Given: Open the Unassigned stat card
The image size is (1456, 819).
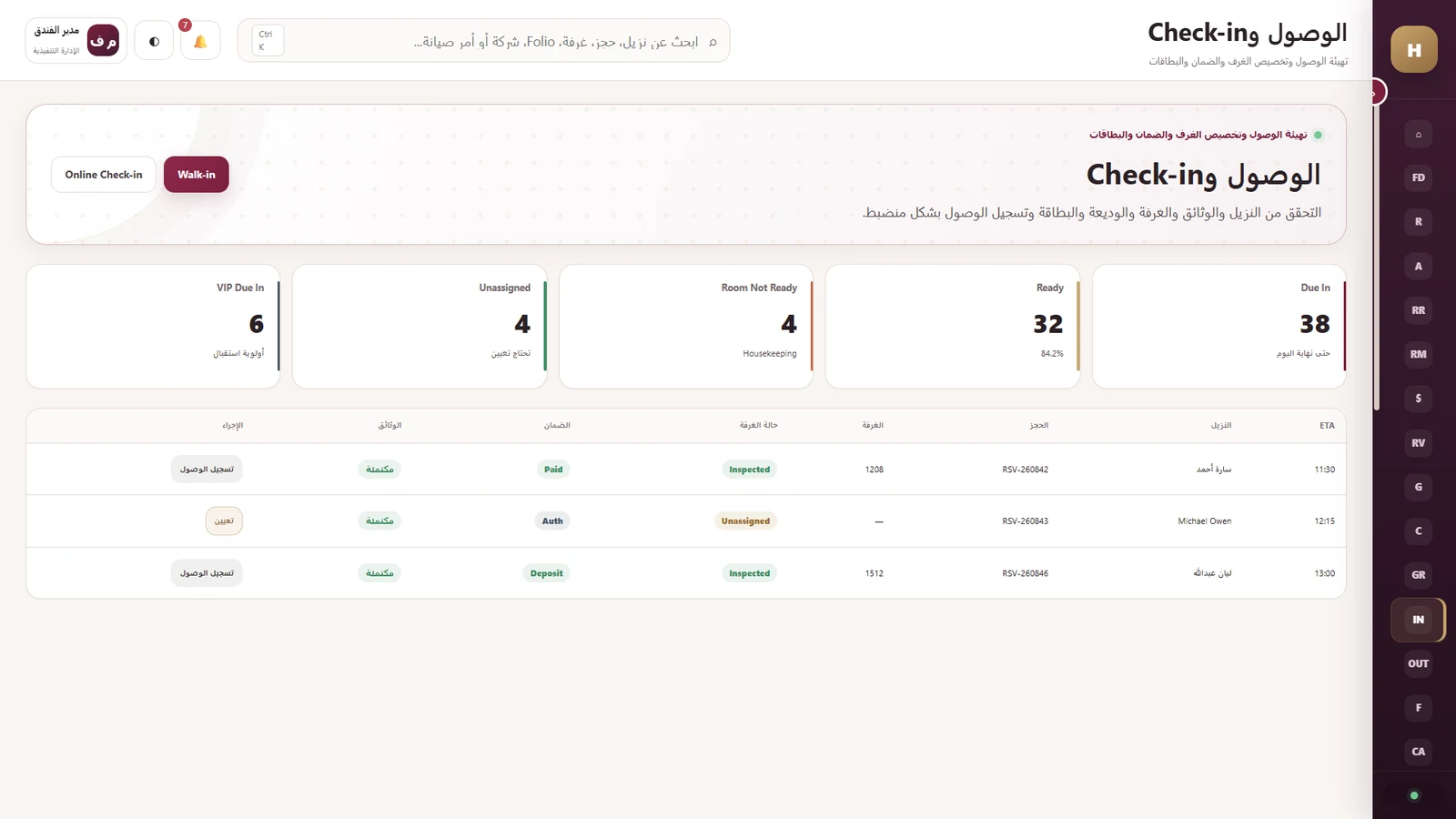Looking at the screenshot, I should (x=420, y=327).
